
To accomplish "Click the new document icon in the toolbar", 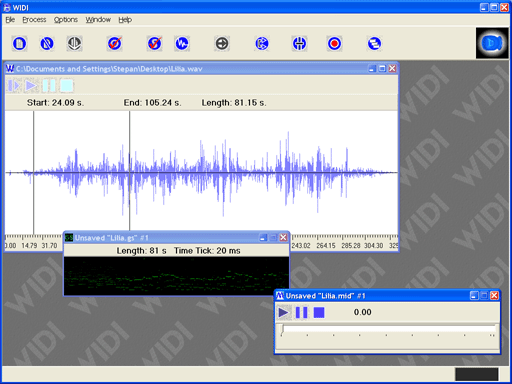I will [x=19, y=44].
